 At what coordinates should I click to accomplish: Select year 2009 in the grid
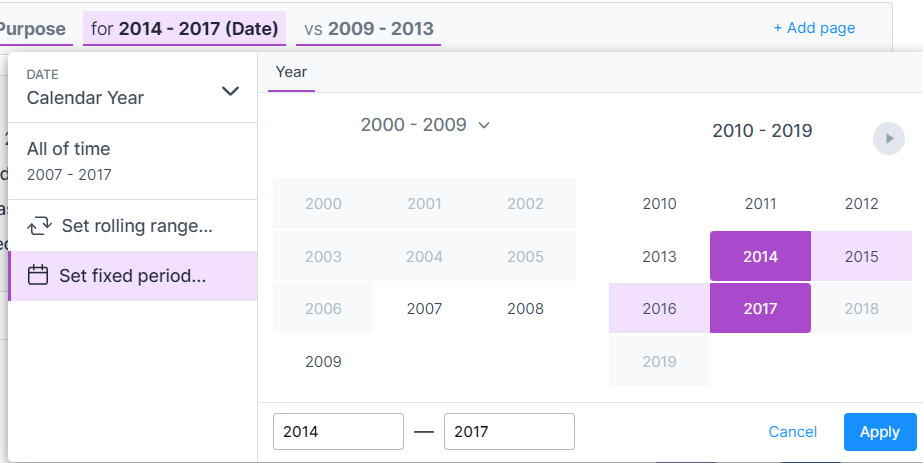(323, 361)
